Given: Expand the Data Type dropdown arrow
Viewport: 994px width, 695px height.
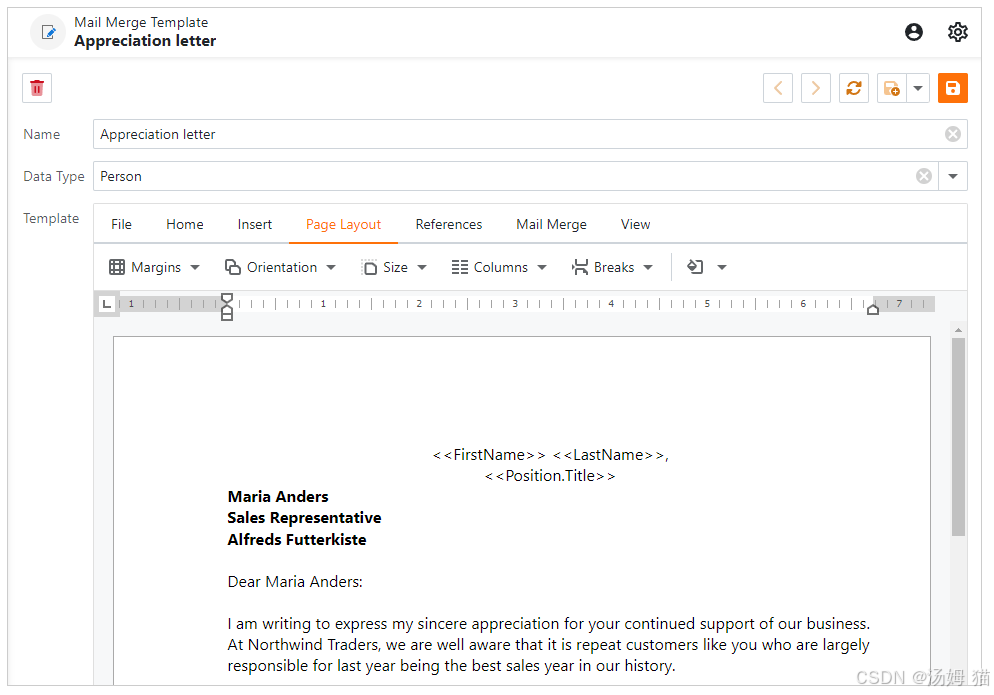Looking at the screenshot, I should coord(953,176).
